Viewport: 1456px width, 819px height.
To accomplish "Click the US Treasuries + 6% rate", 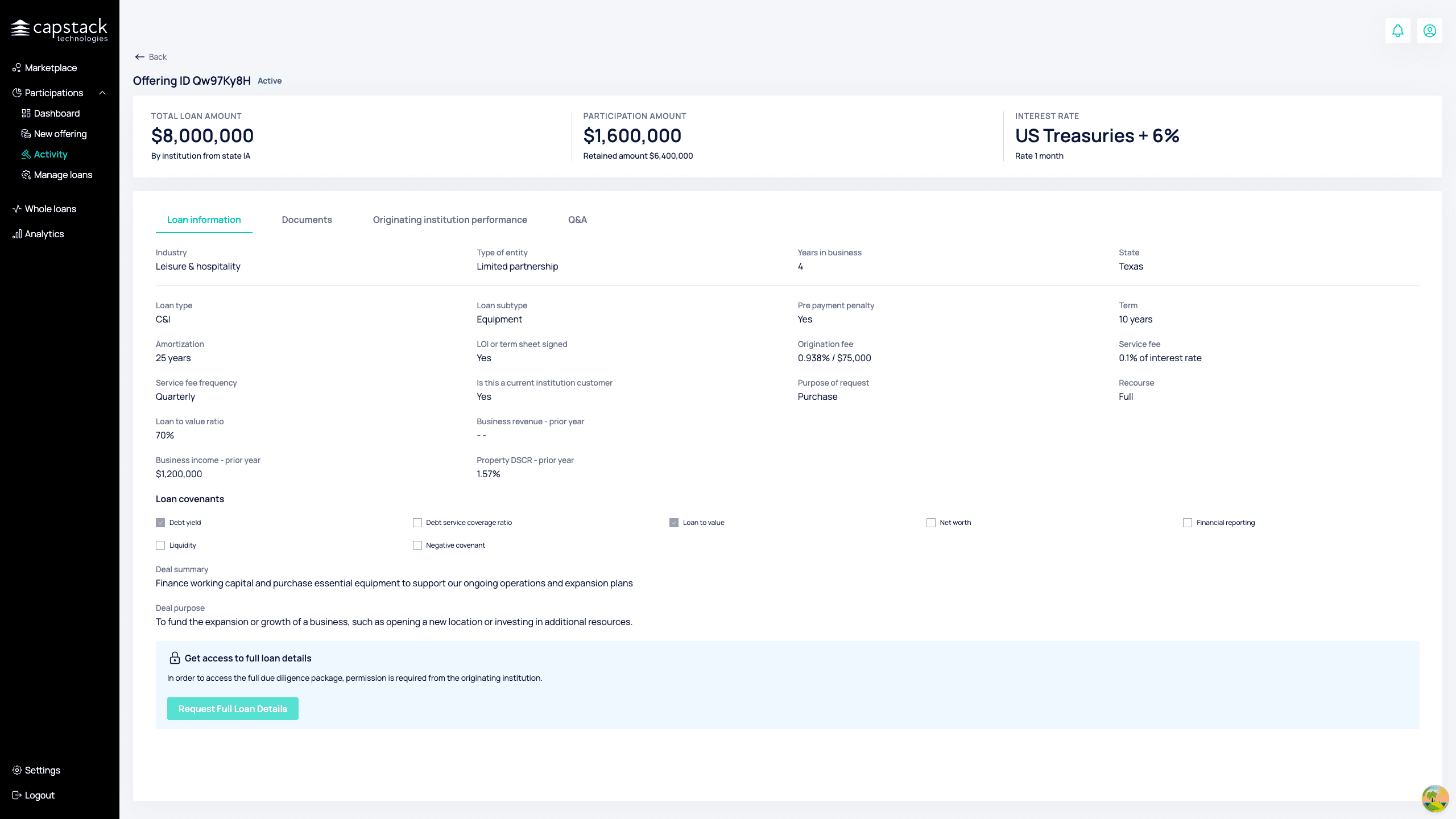I will [1097, 136].
